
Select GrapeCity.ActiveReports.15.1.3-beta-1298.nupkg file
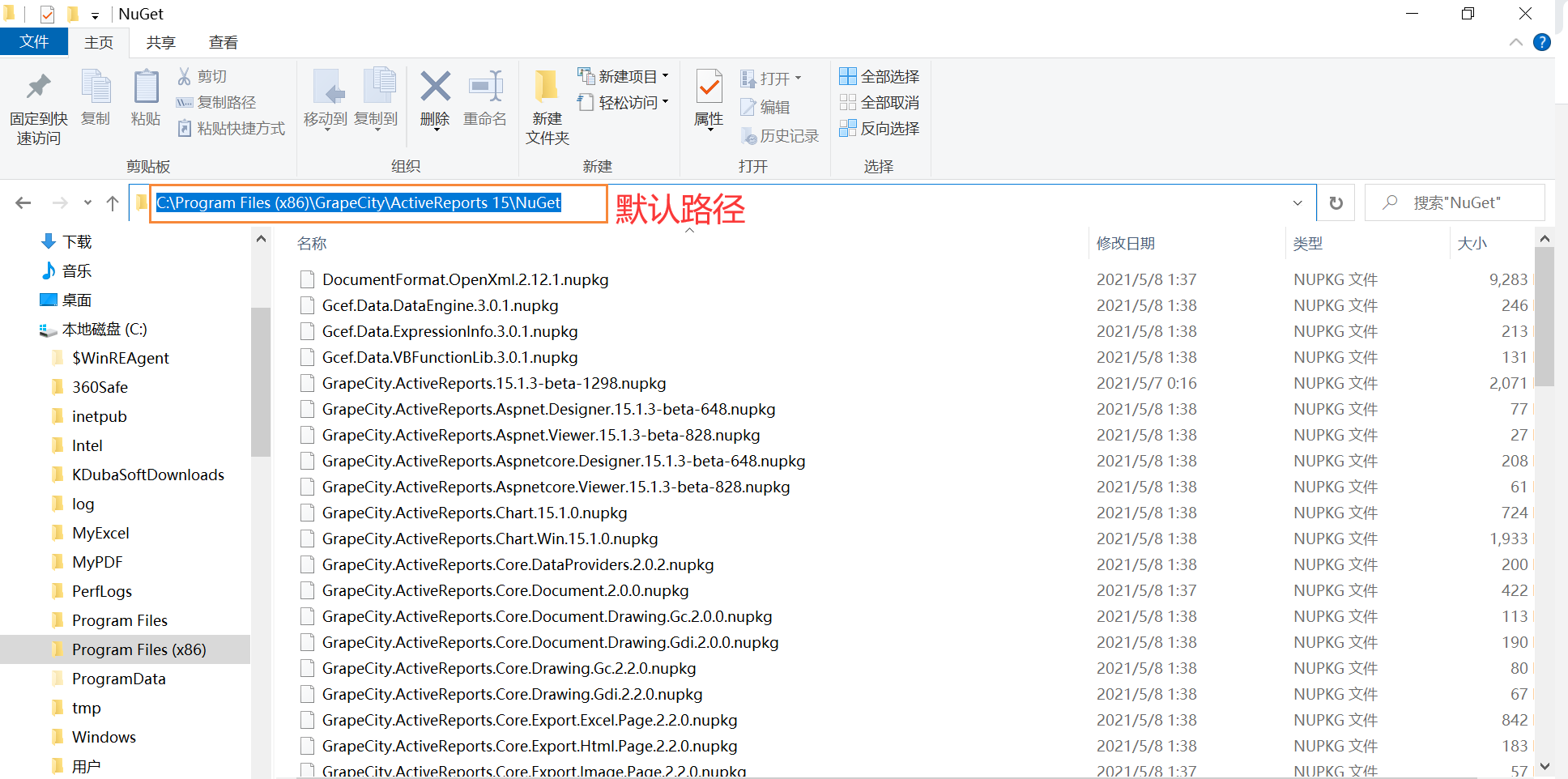[494, 383]
